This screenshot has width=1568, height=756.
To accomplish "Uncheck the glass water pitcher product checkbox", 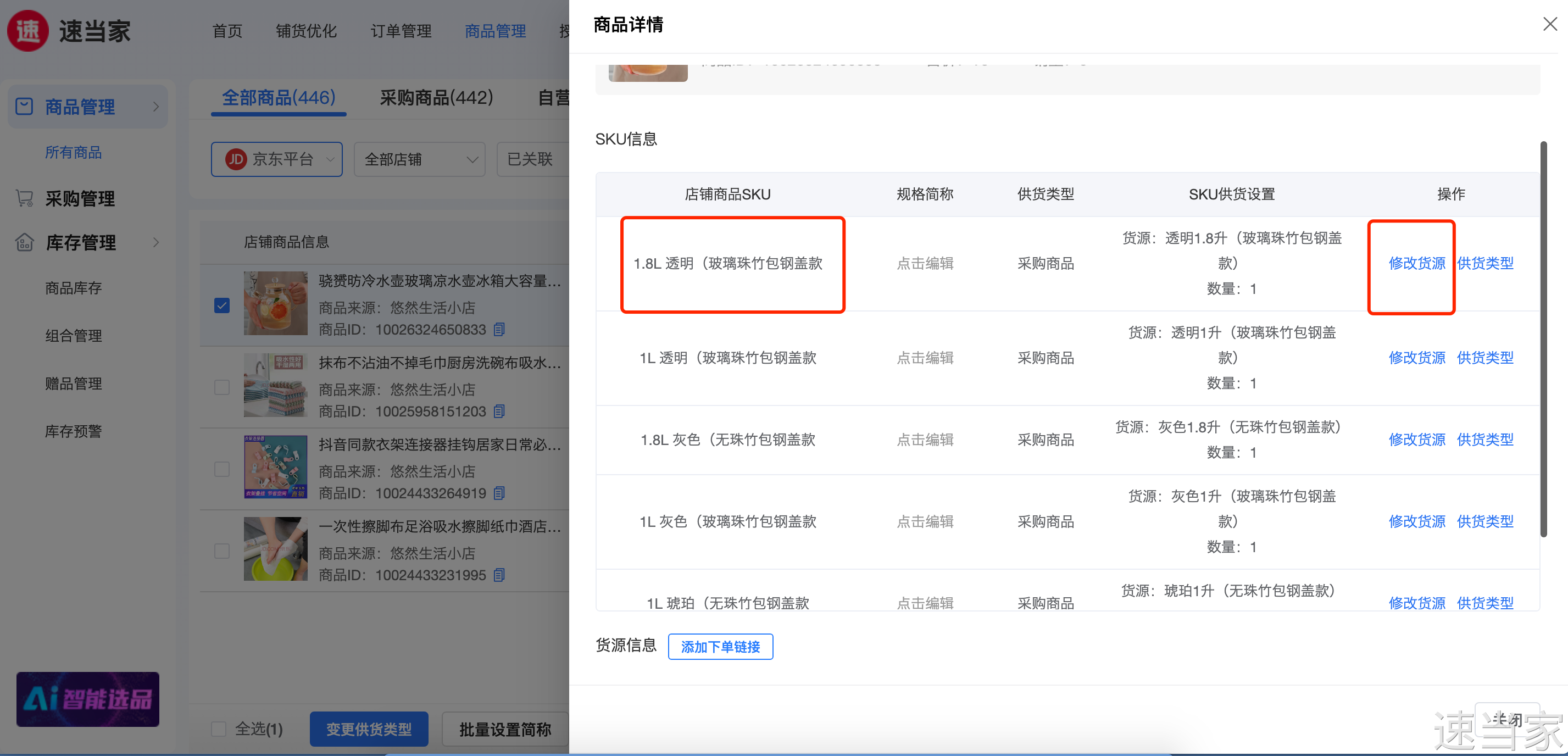I will pos(222,305).
